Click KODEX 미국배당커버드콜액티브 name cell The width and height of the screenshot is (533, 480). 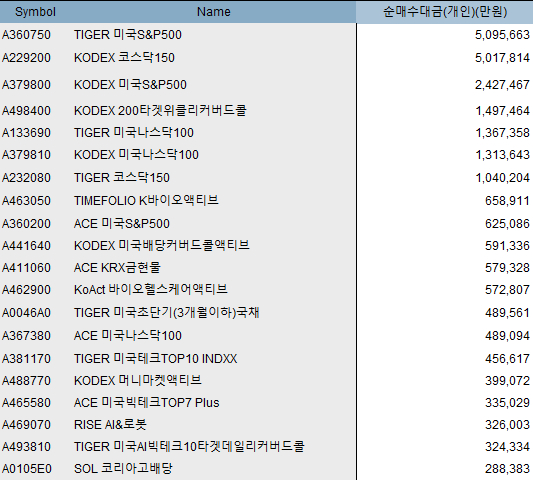coord(162,245)
